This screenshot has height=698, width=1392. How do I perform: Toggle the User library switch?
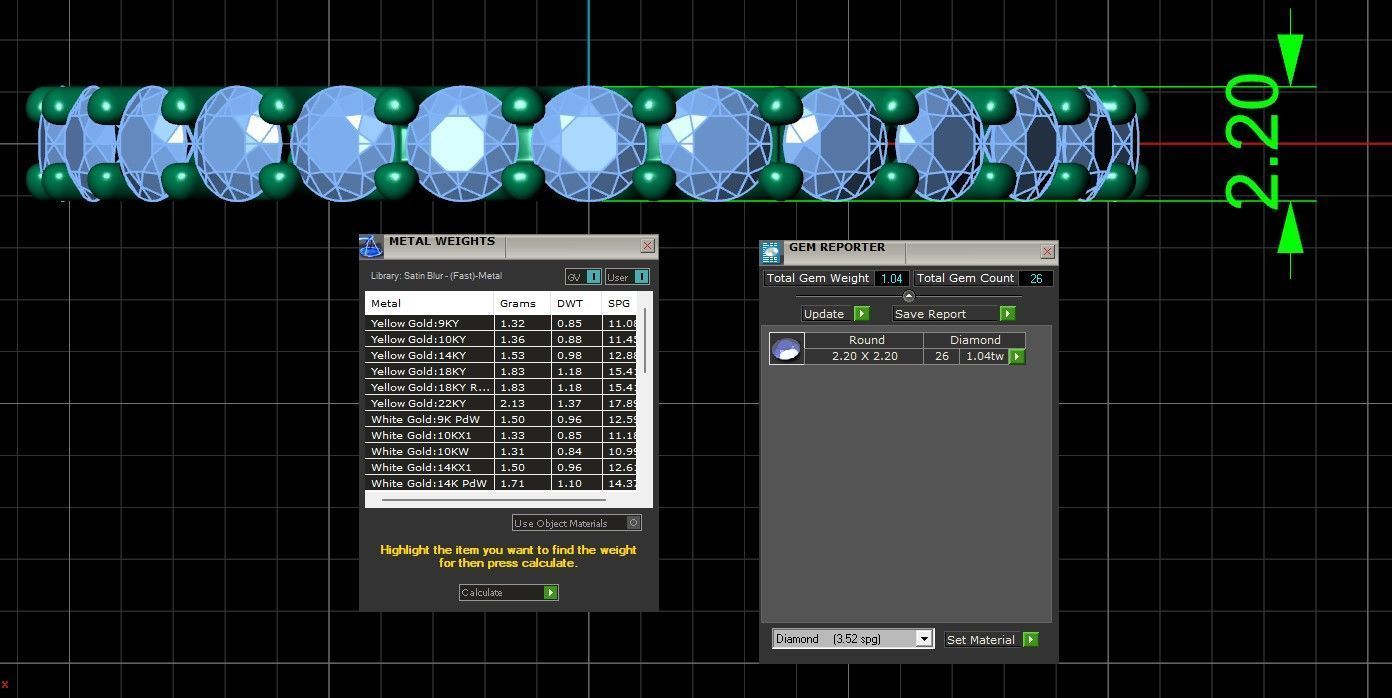pyautogui.click(x=627, y=277)
